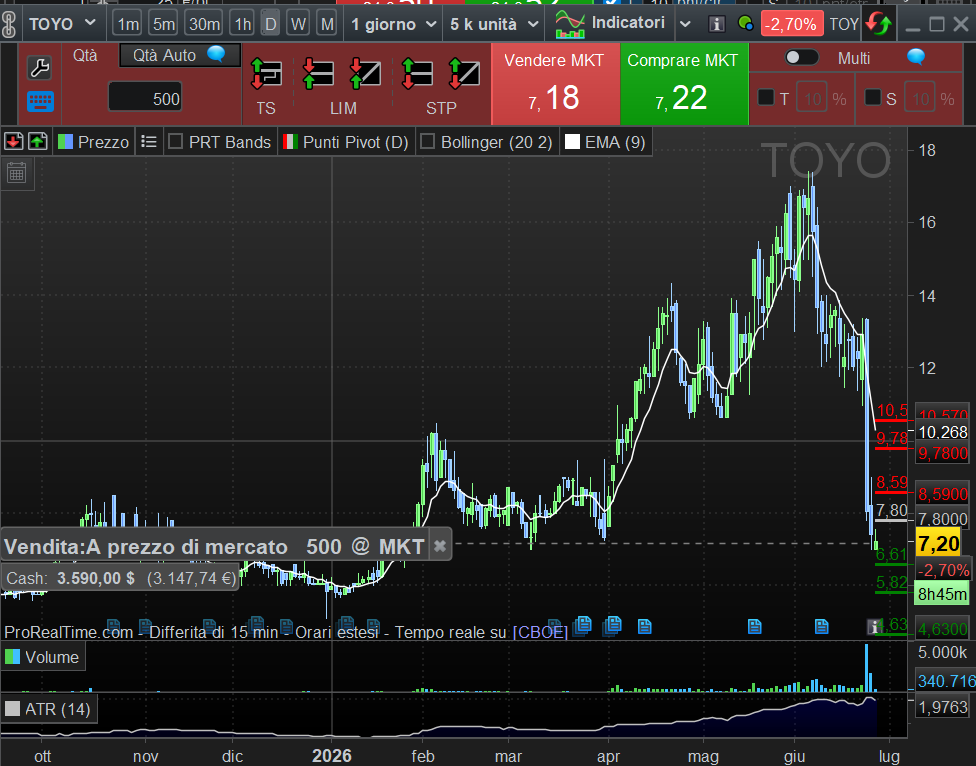Viewport: 976px width, 766px height.
Task: Click the -2,70% change badge
Action: tap(791, 24)
